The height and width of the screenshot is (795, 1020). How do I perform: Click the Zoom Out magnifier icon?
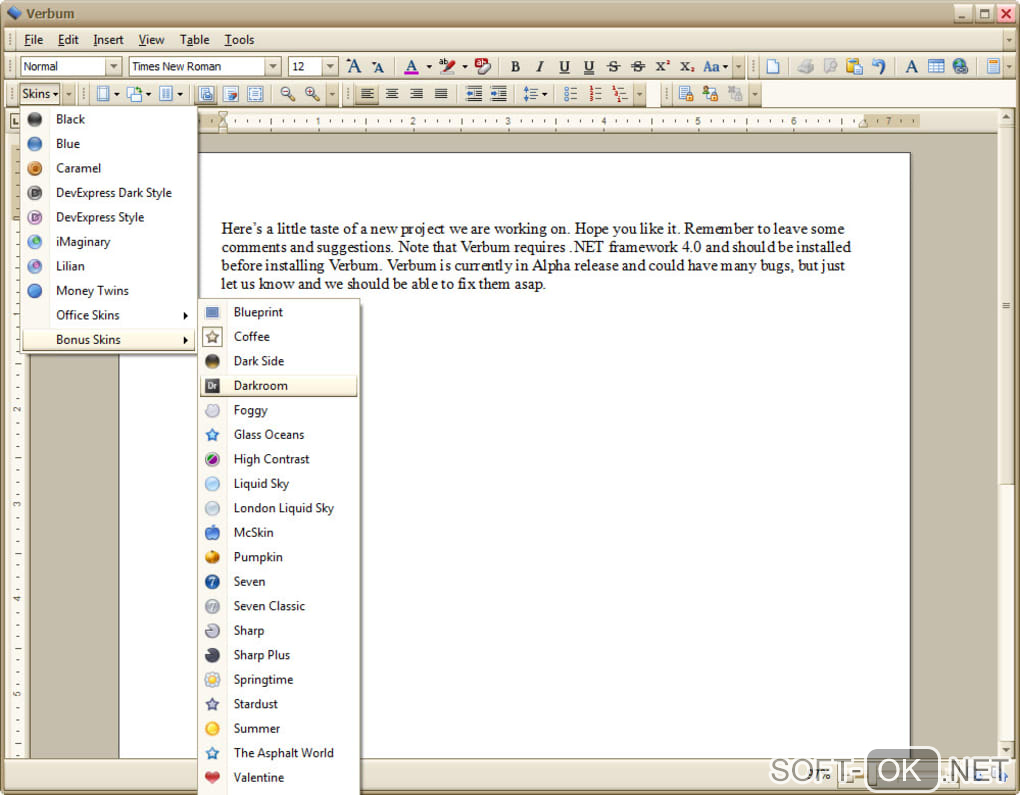click(288, 94)
